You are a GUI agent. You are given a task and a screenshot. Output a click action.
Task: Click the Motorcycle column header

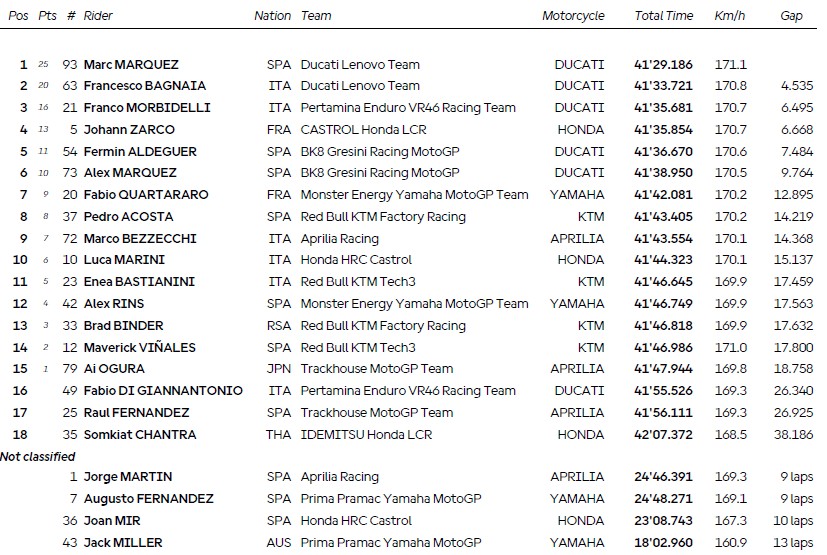(573, 16)
